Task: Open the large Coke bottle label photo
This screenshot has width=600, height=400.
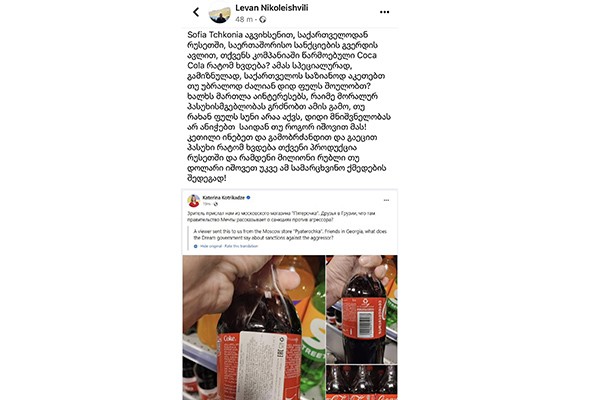Action: 254,328
